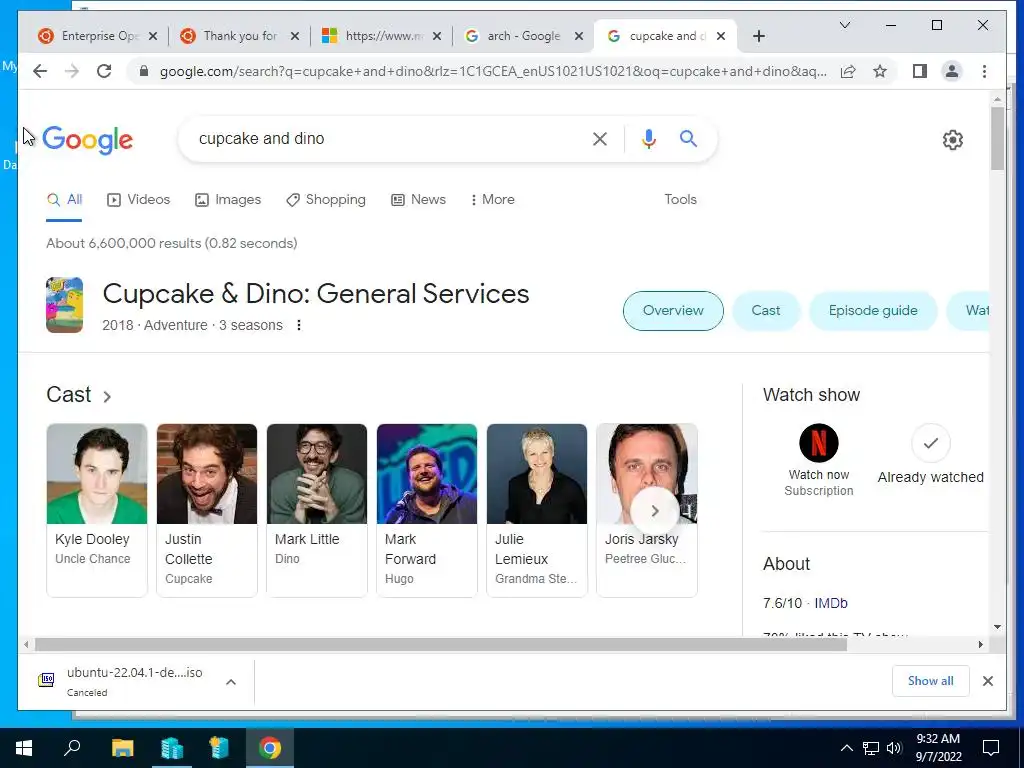This screenshot has width=1024, height=768.
Task: Open Windows Start menu
Action: [24, 748]
